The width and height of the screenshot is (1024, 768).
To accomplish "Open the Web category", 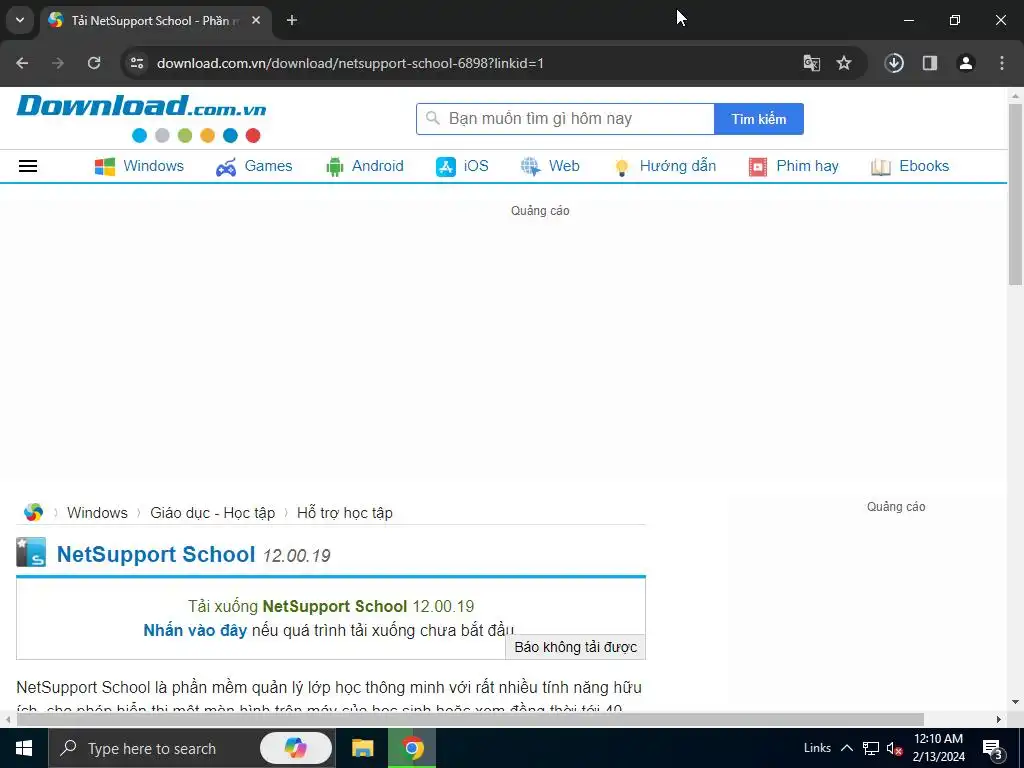I will (x=550, y=166).
